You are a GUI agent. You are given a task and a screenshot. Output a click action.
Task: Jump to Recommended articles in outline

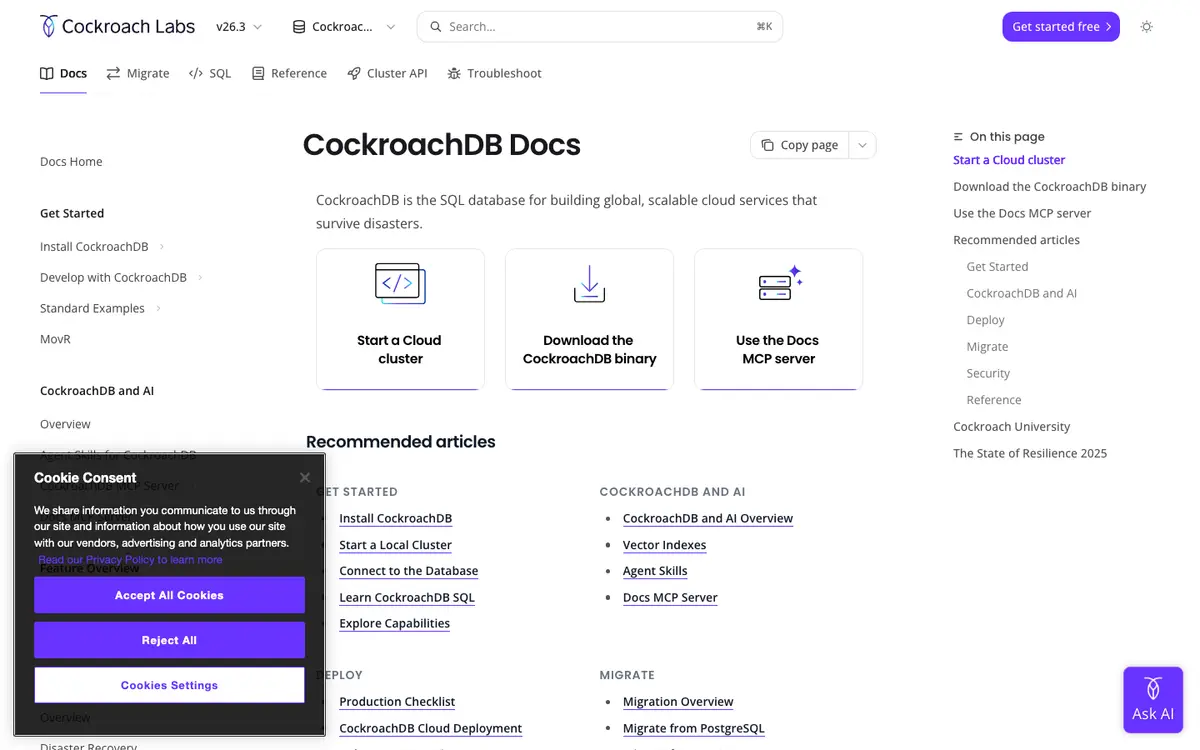tap(1016, 240)
